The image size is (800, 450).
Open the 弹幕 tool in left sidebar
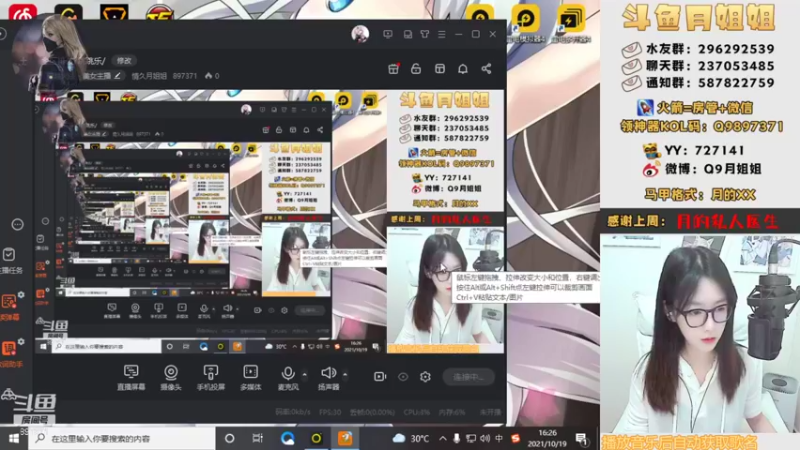pyautogui.click(x=9, y=307)
